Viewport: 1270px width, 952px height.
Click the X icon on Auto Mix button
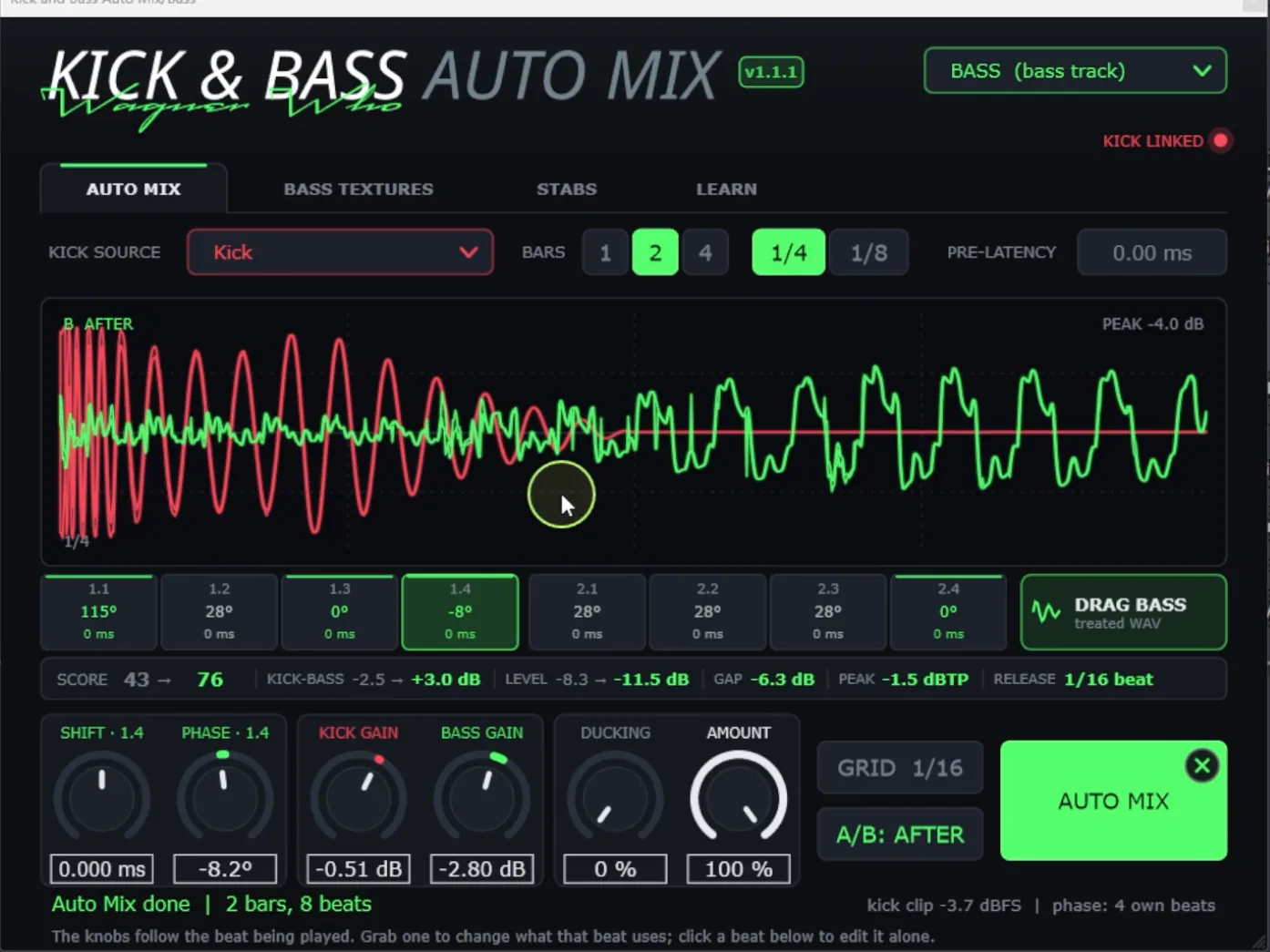click(x=1202, y=766)
